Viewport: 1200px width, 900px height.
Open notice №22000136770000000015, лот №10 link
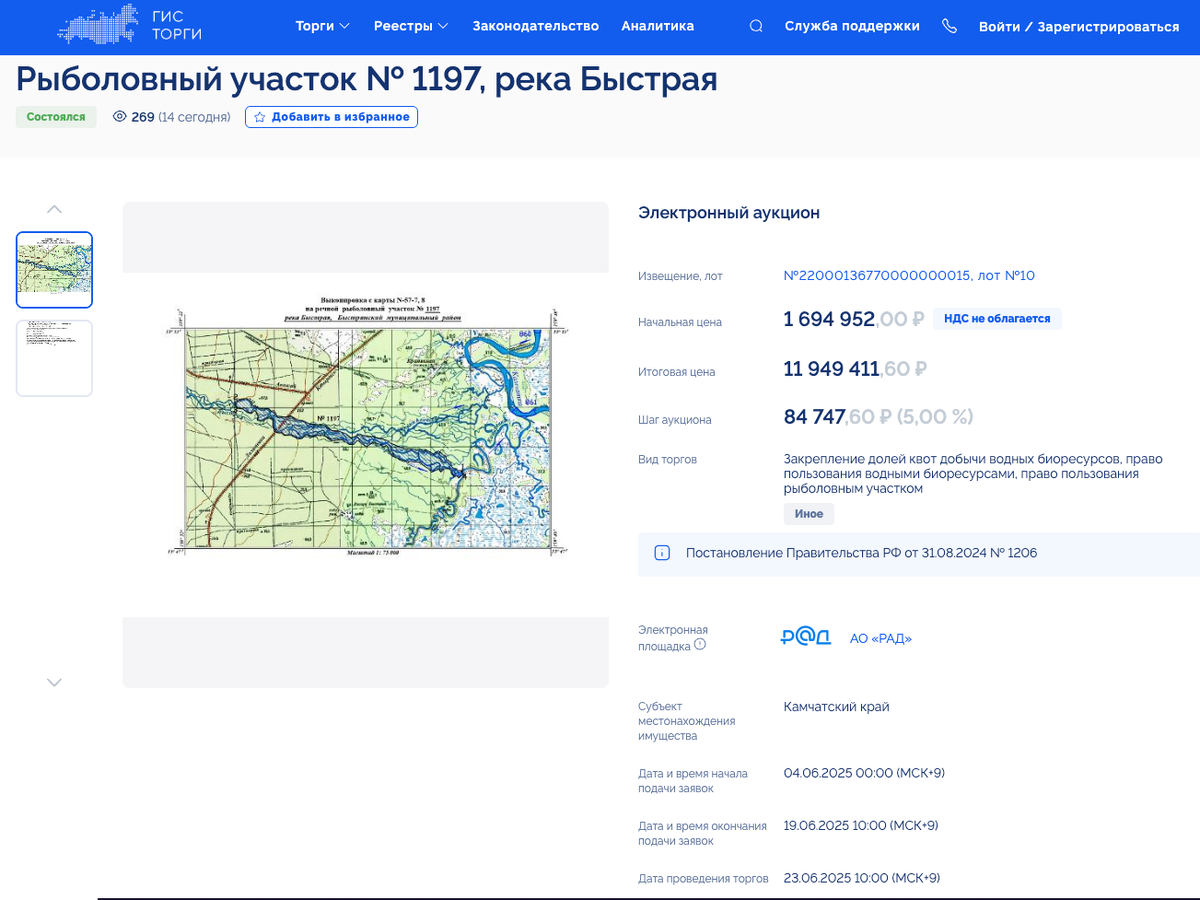tap(909, 275)
